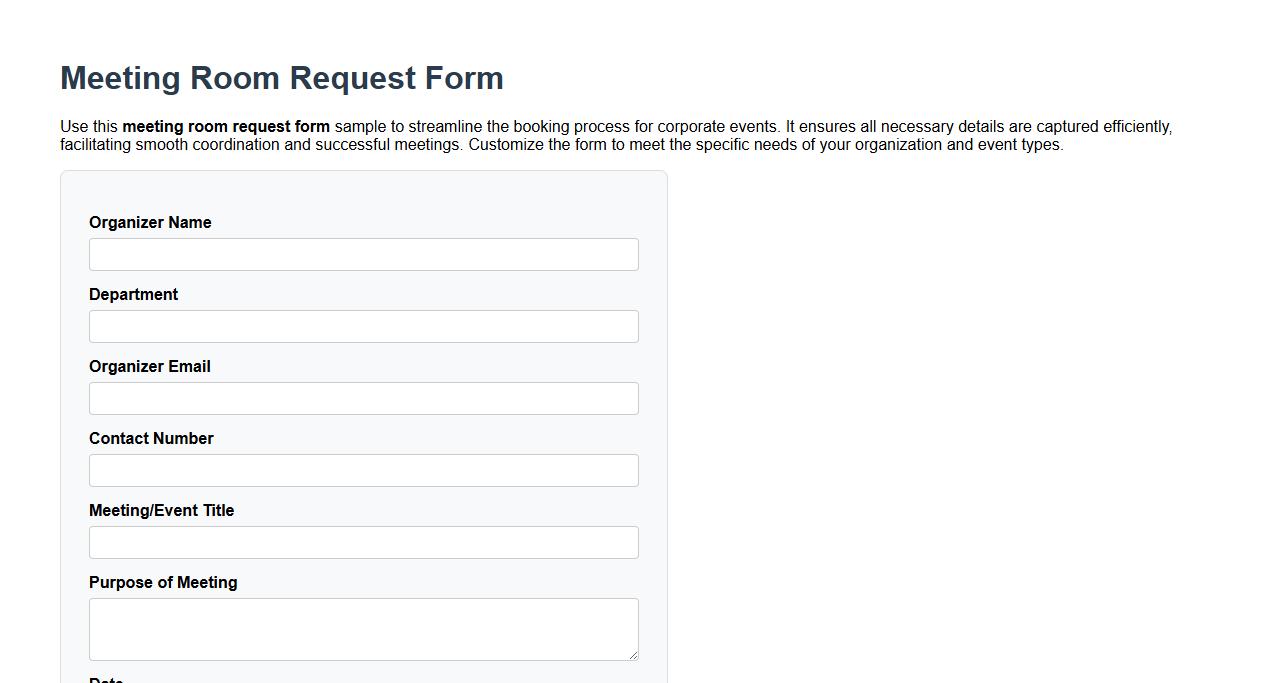Click the Meeting/Event Title field label

(x=162, y=510)
